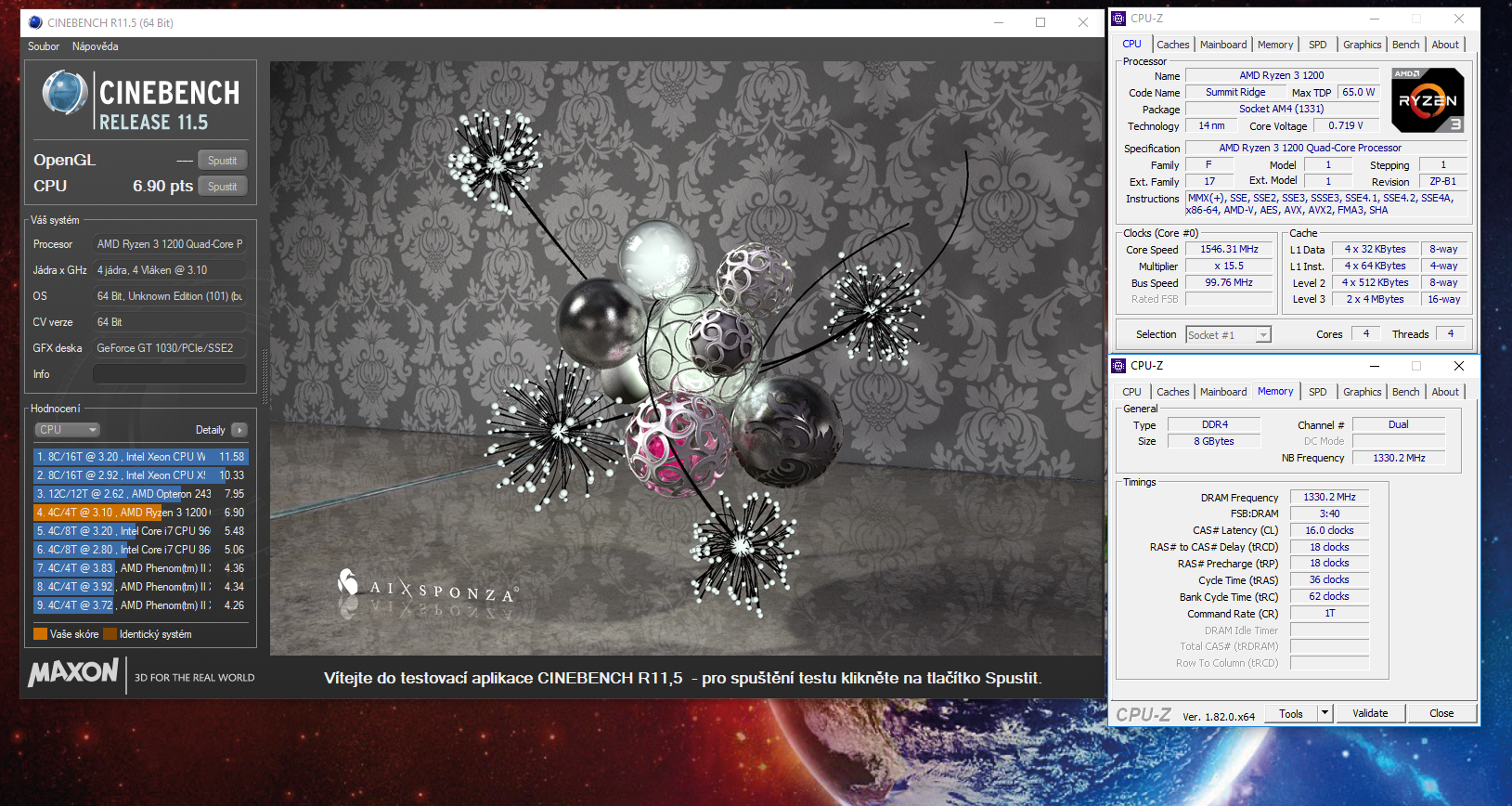Switch to Graphics tab in lower CPU-Z
The height and width of the screenshot is (806, 1512).
tap(1362, 392)
